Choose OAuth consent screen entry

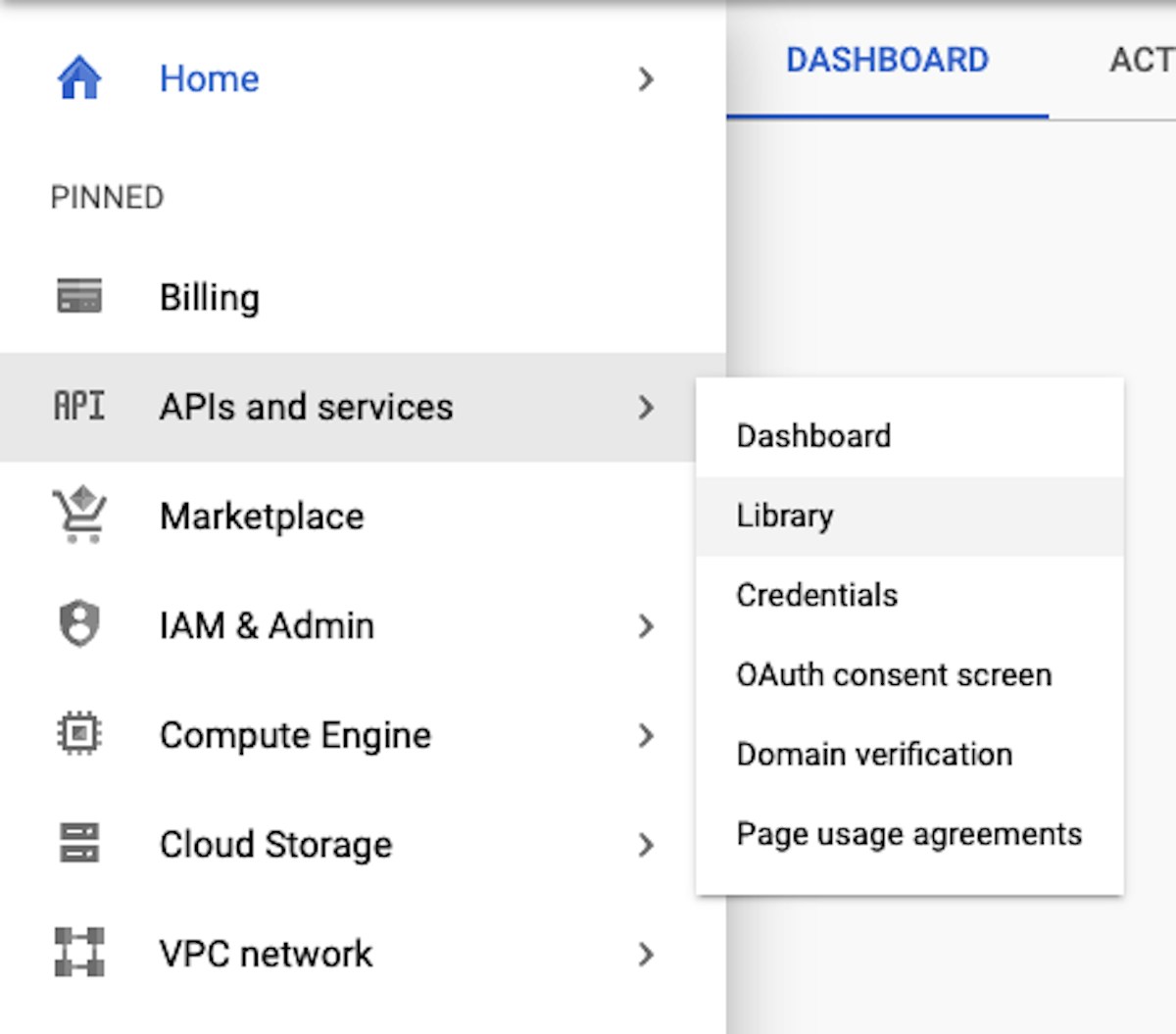[893, 675]
